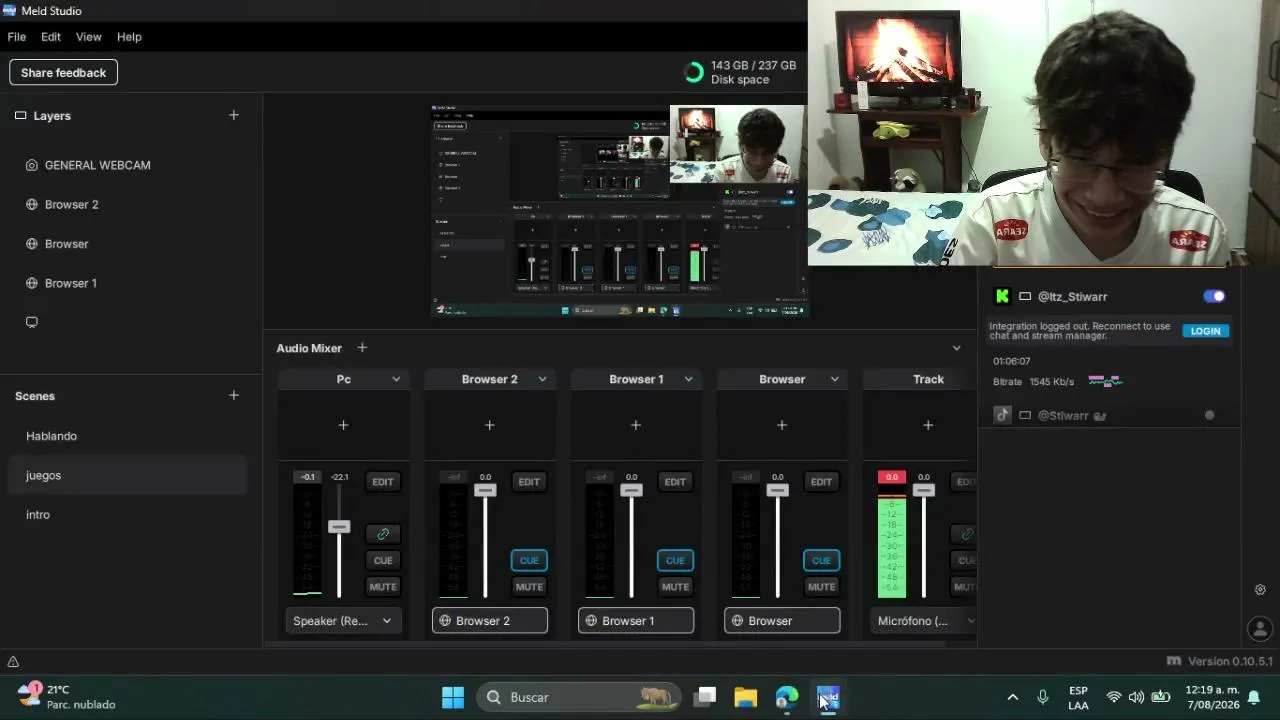Add a new scene with the plus icon
This screenshot has height=720, width=1280.
[234, 395]
